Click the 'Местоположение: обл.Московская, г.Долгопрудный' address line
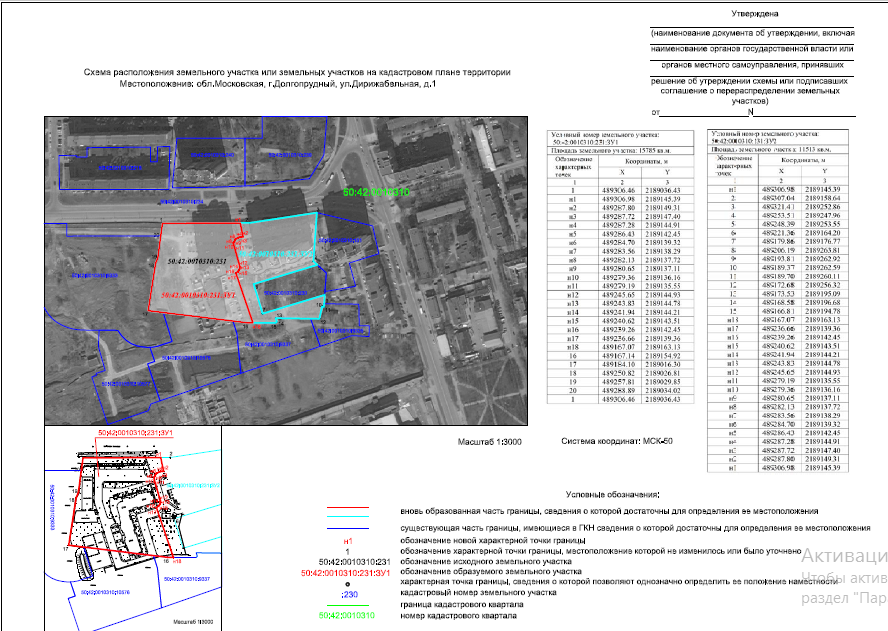This screenshot has width=888, height=631. pos(278,84)
